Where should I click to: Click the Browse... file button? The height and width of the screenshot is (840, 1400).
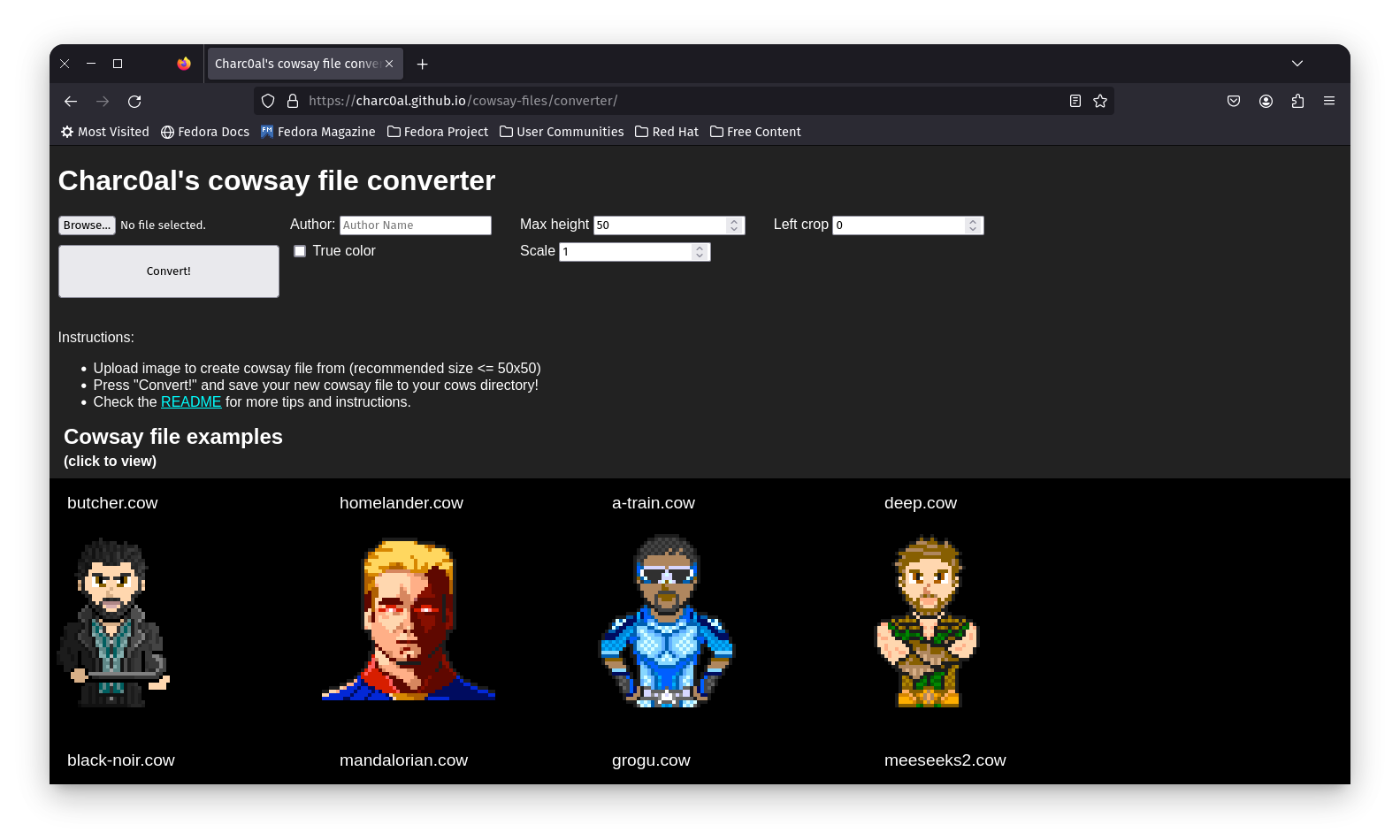(87, 225)
